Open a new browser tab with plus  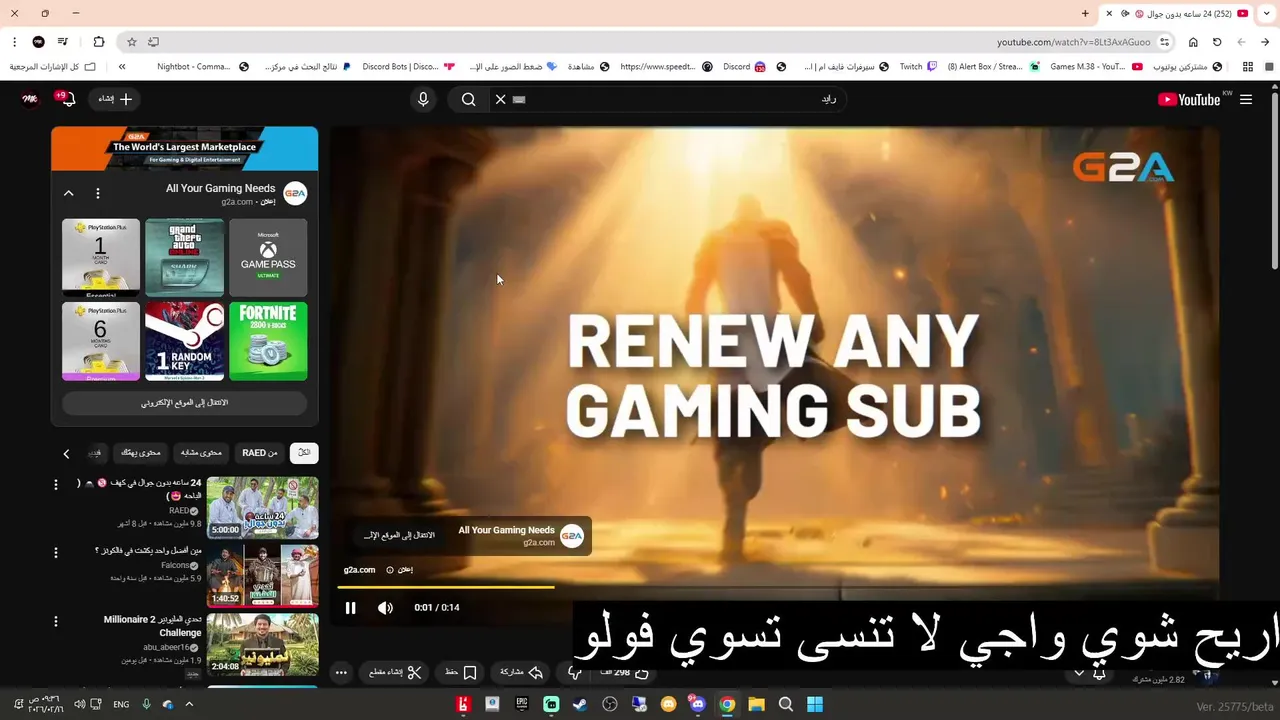1085,14
